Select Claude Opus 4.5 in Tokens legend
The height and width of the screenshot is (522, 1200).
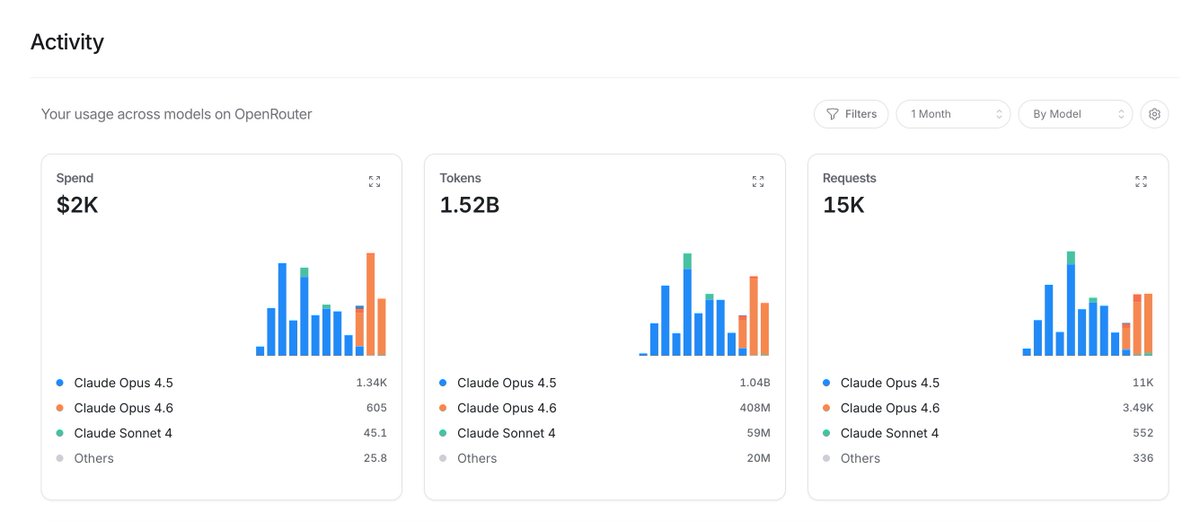tap(506, 383)
